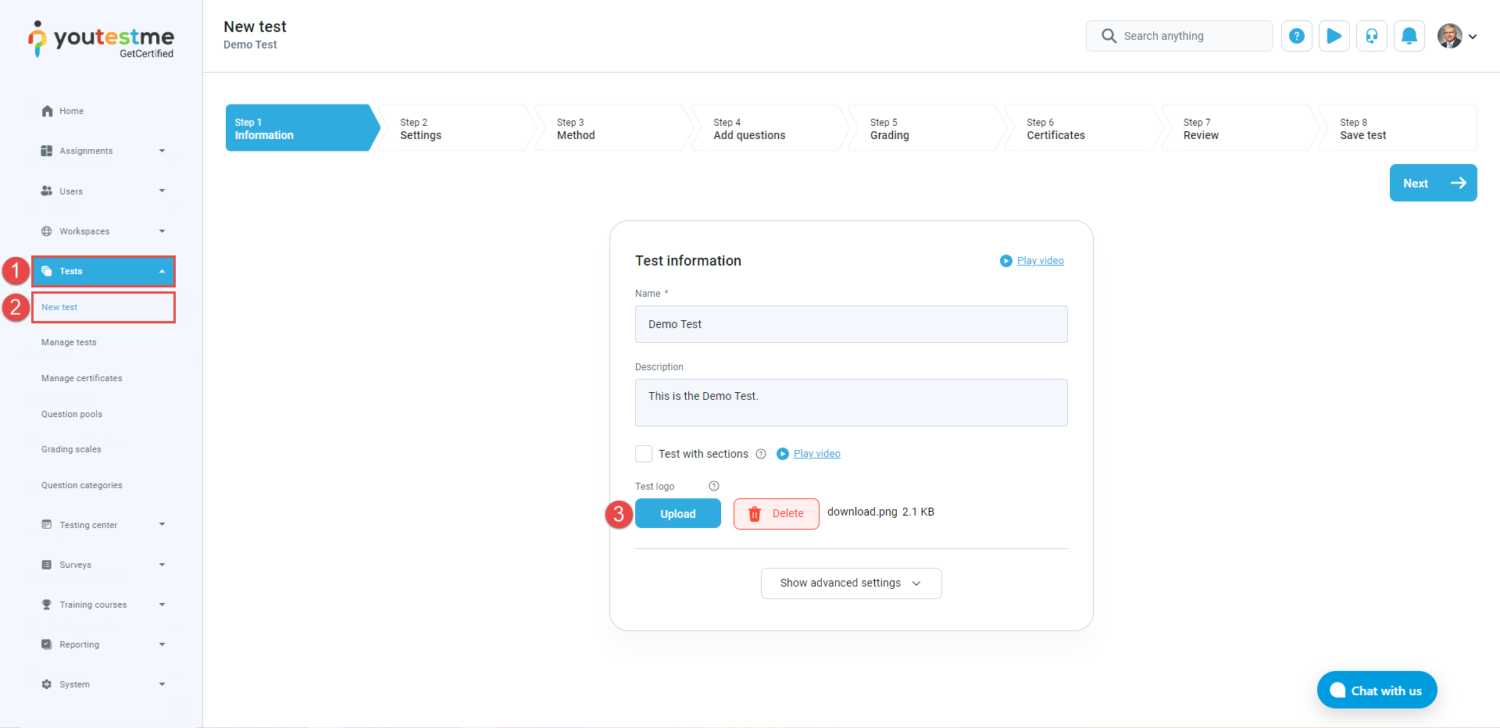Click the headset support icon
Screen dimensions: 1500x728
(x=1372, y=36)
